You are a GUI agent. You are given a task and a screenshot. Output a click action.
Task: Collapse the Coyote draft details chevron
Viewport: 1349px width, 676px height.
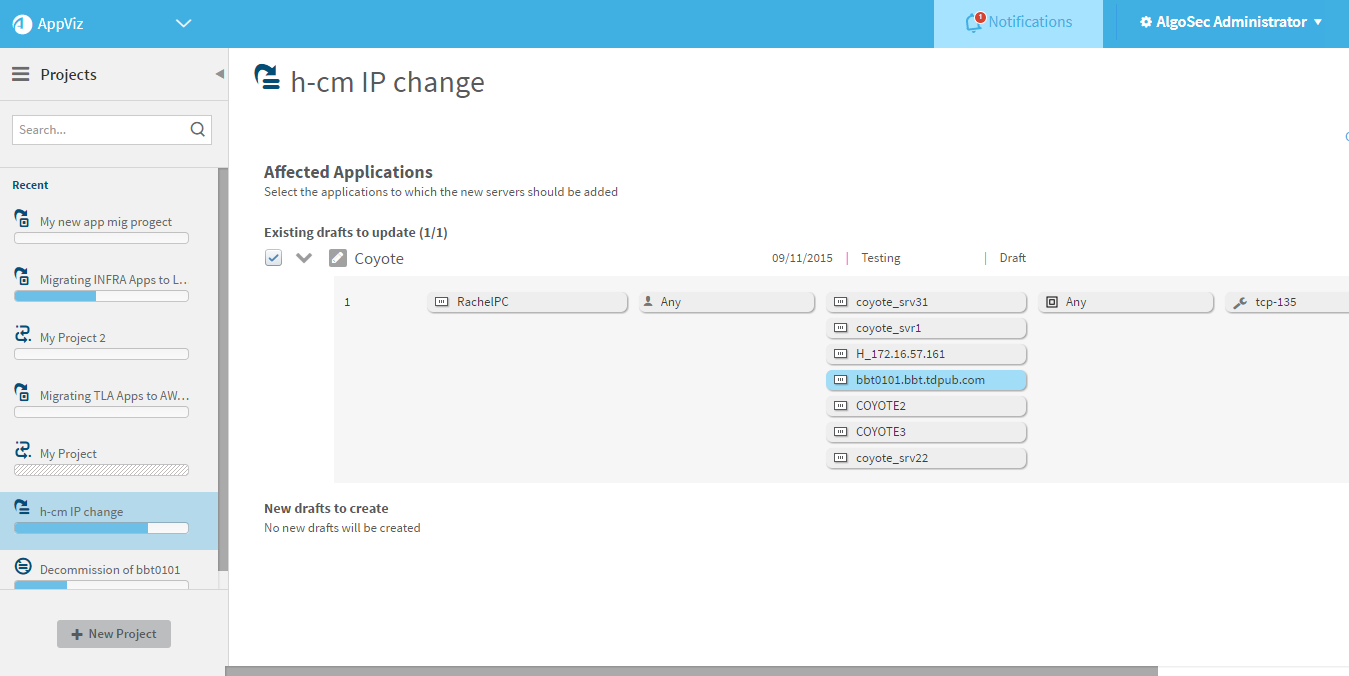tap(304, 258)
